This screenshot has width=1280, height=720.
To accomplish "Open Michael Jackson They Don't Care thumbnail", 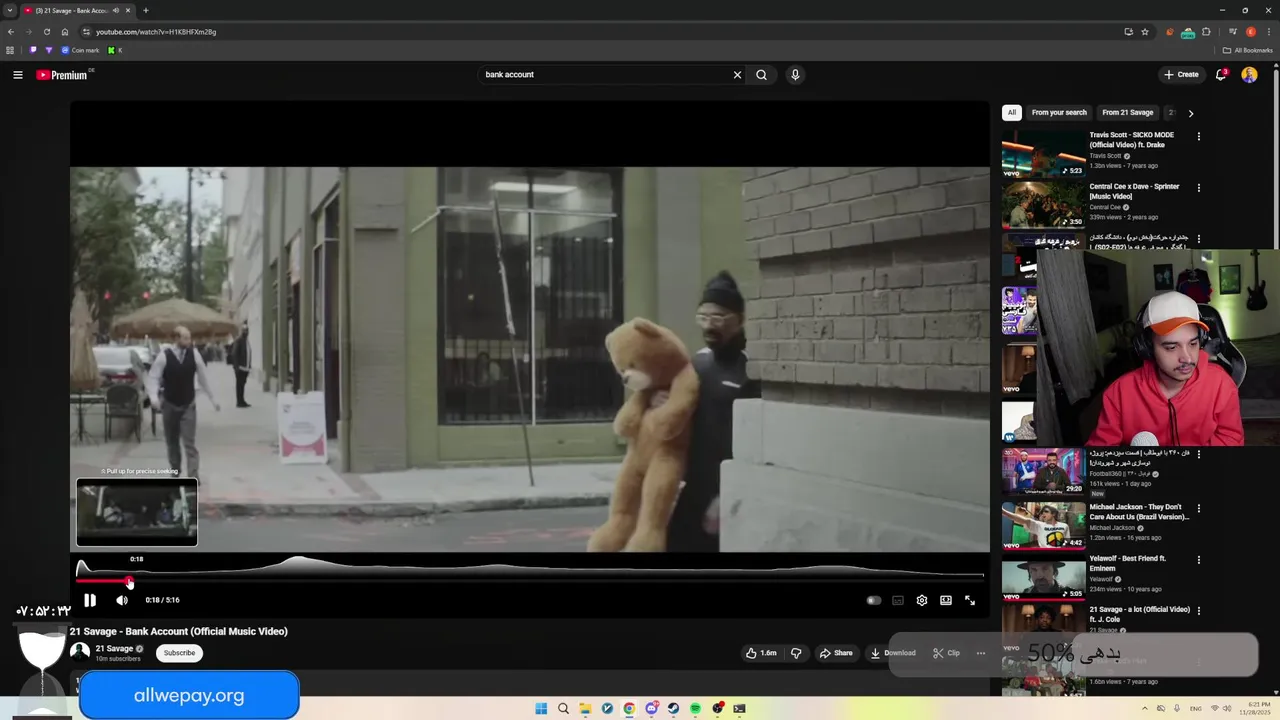I will pos(1043,525).
